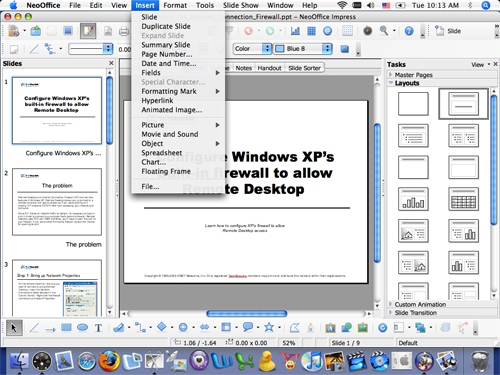Select the Callouts speech bubble tool
Viewport: 500px width, 375px height.
pos(248,327)
